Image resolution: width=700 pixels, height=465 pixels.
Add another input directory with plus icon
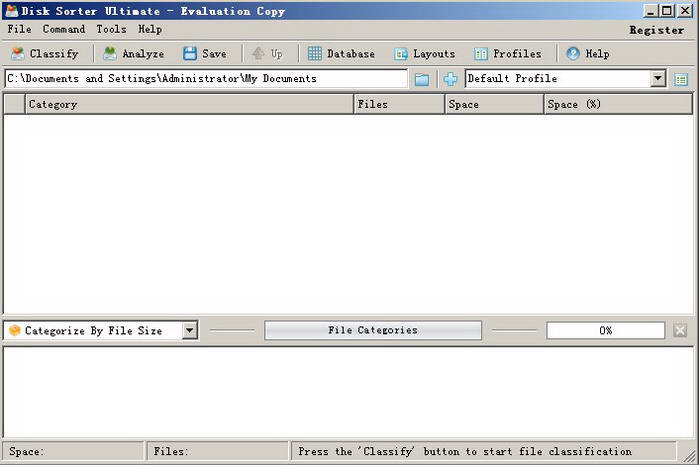coord(450,79)
